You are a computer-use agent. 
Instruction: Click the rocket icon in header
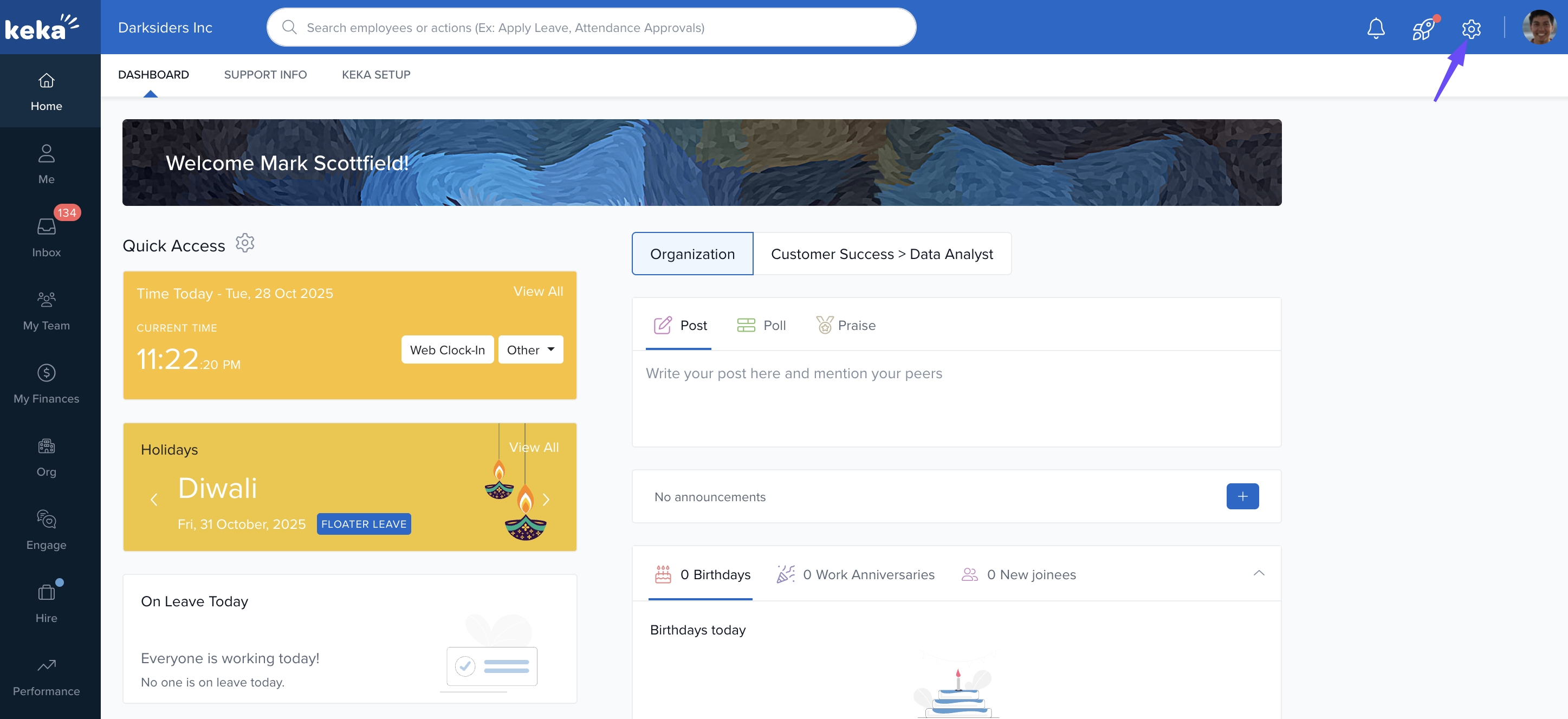point(1423,28)
